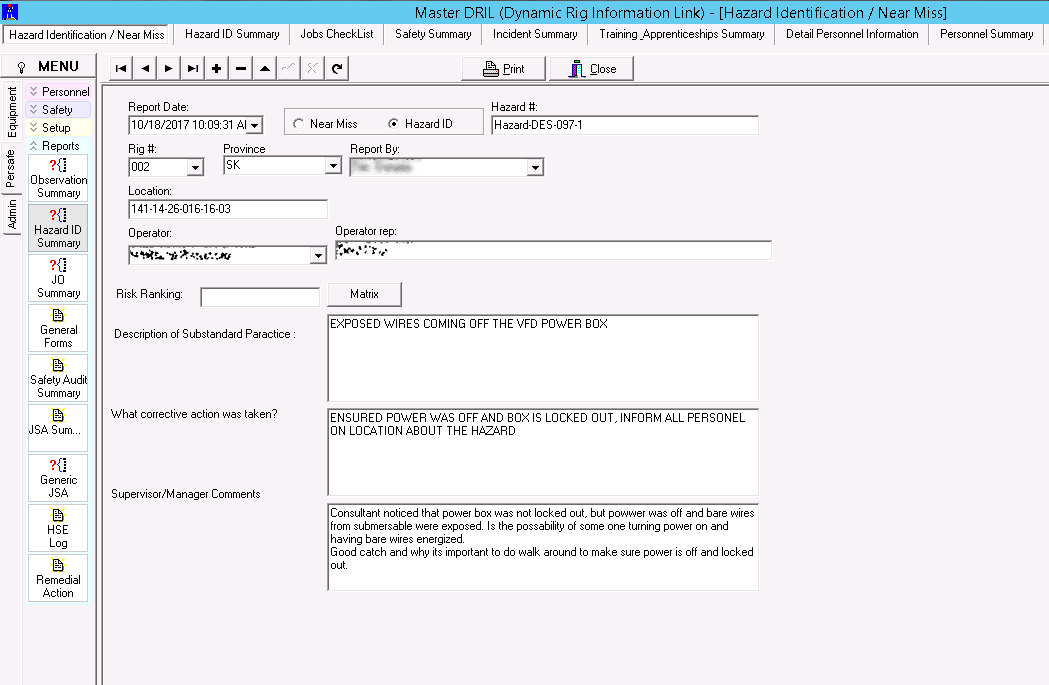Image resolution: width=1049 pixels, height=685 pixels.
Task: Open the Province dropdown
Action: [333, 165]
